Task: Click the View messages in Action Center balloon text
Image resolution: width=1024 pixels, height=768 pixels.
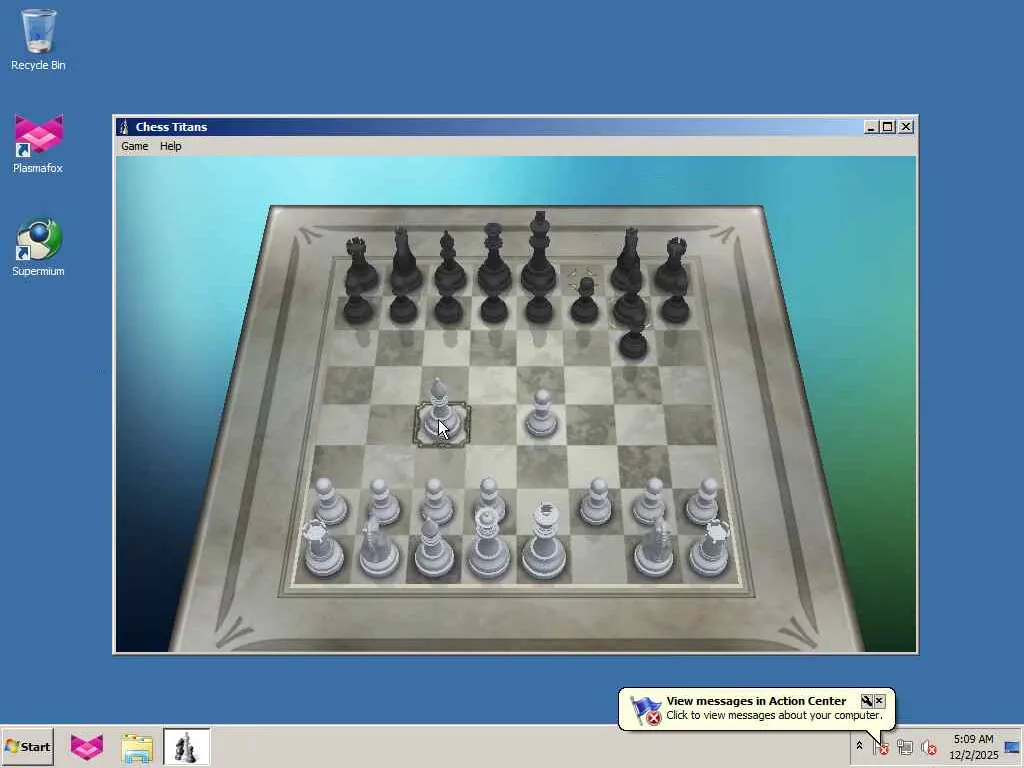Action: click(x=756, y=701)
